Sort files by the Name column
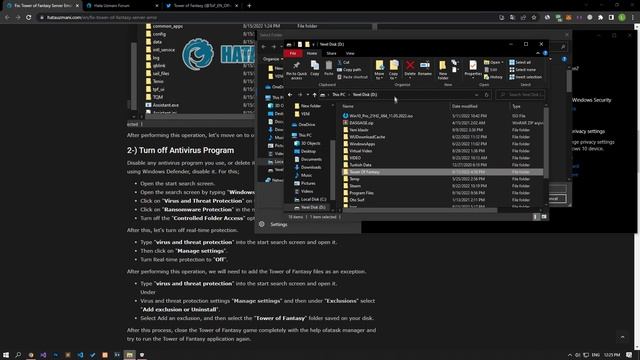The width and height of the screenshot is (640, 360). [x=348, y=106]
